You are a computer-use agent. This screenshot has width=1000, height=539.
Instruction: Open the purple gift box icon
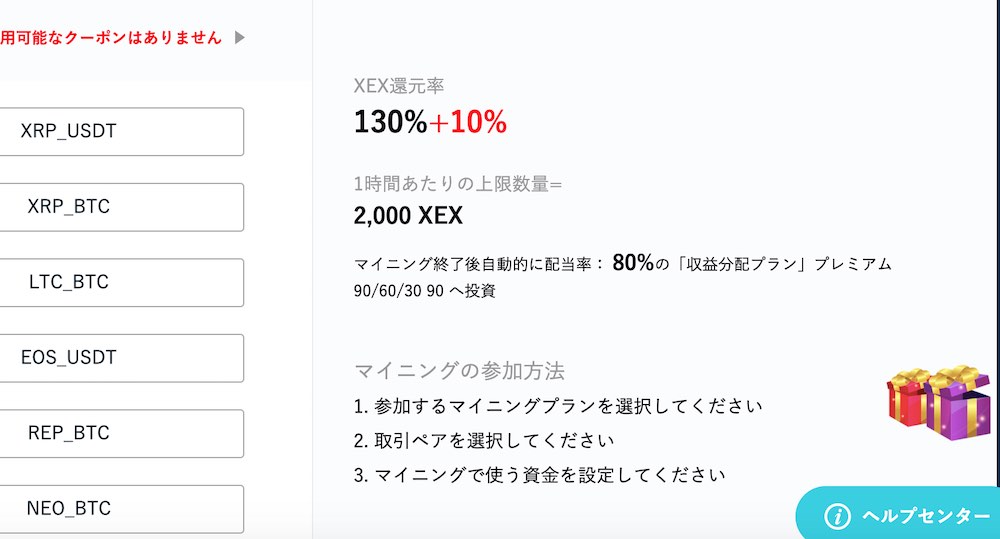pos(959,404)
